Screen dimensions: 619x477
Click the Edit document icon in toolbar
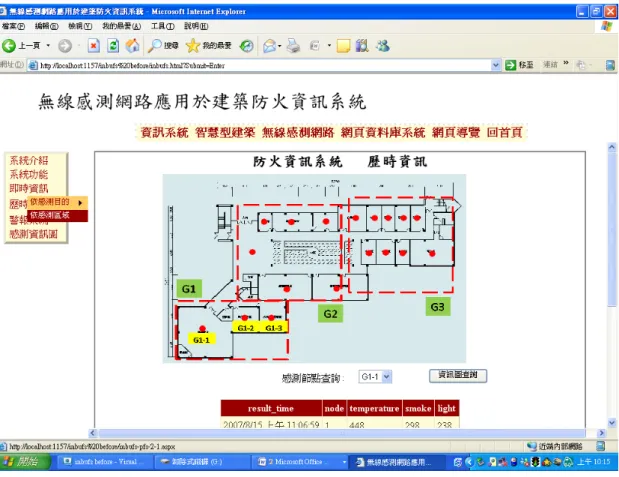pos(315,46)
